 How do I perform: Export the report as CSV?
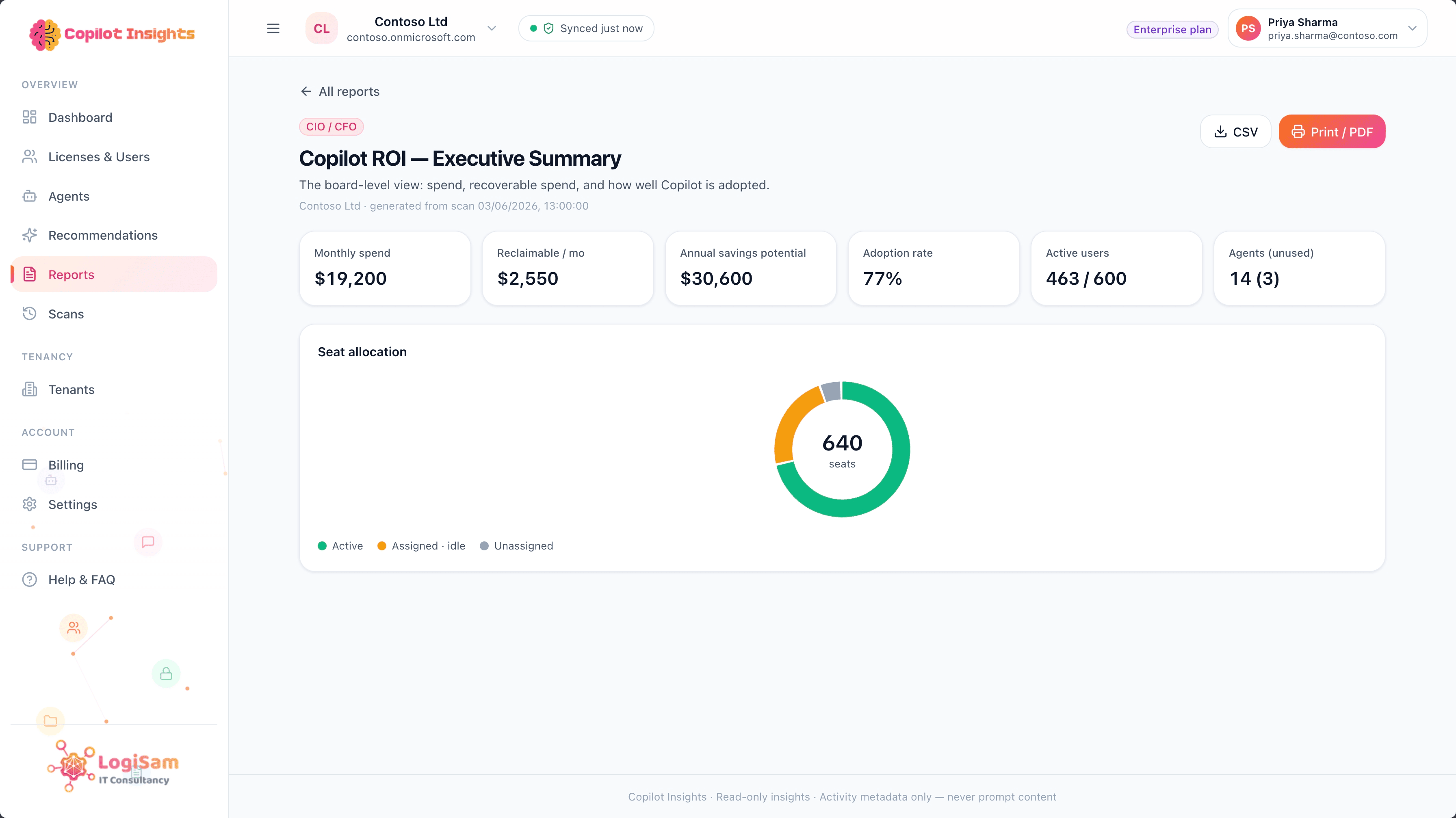(x=1235, y=132)
